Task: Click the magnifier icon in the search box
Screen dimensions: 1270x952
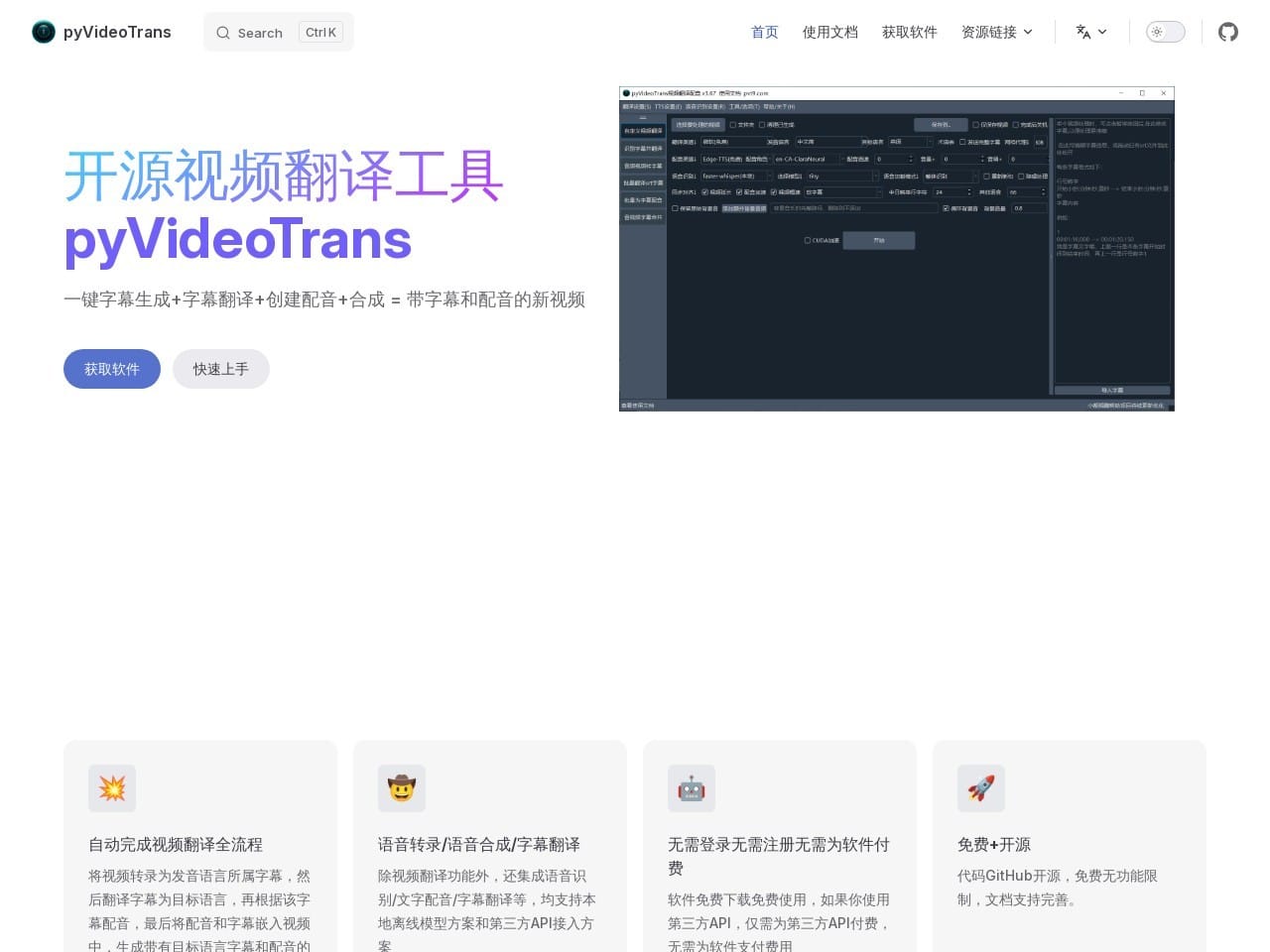Action: click(223, 32)
